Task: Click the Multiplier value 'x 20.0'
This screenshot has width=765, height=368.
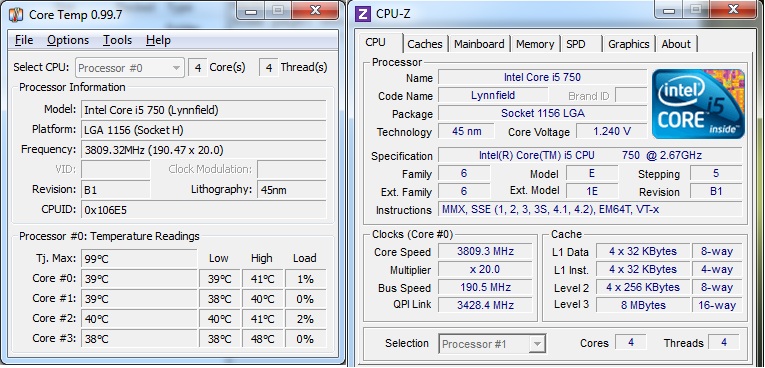Action: pyautogui.click(x=485, y=269)
